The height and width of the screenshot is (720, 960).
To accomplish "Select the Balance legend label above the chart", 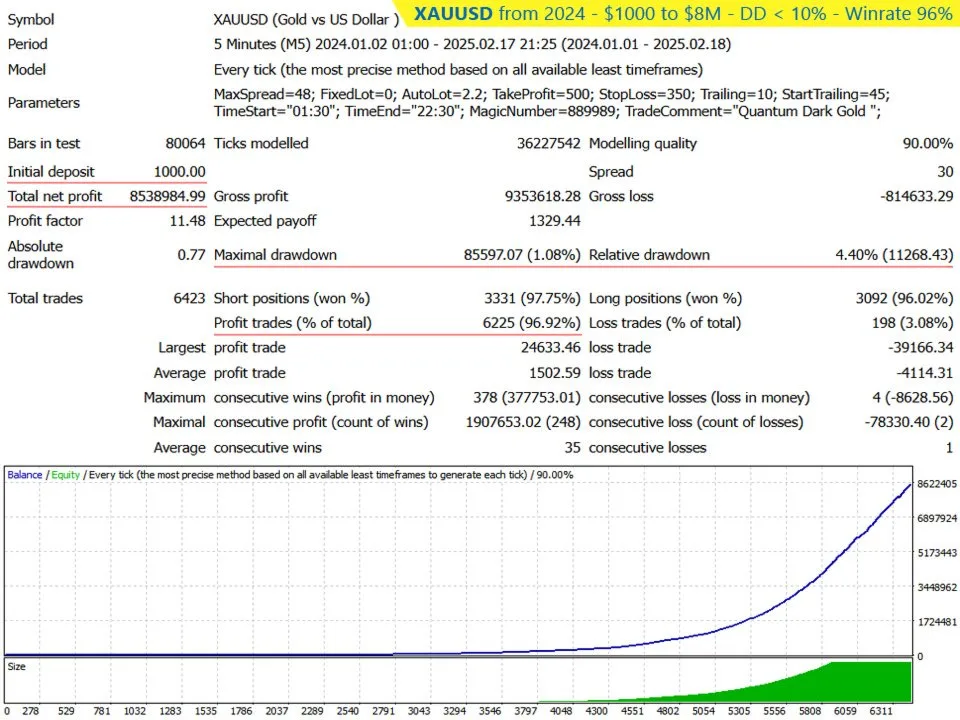I will pyautogui.click(x=23, y=474).
